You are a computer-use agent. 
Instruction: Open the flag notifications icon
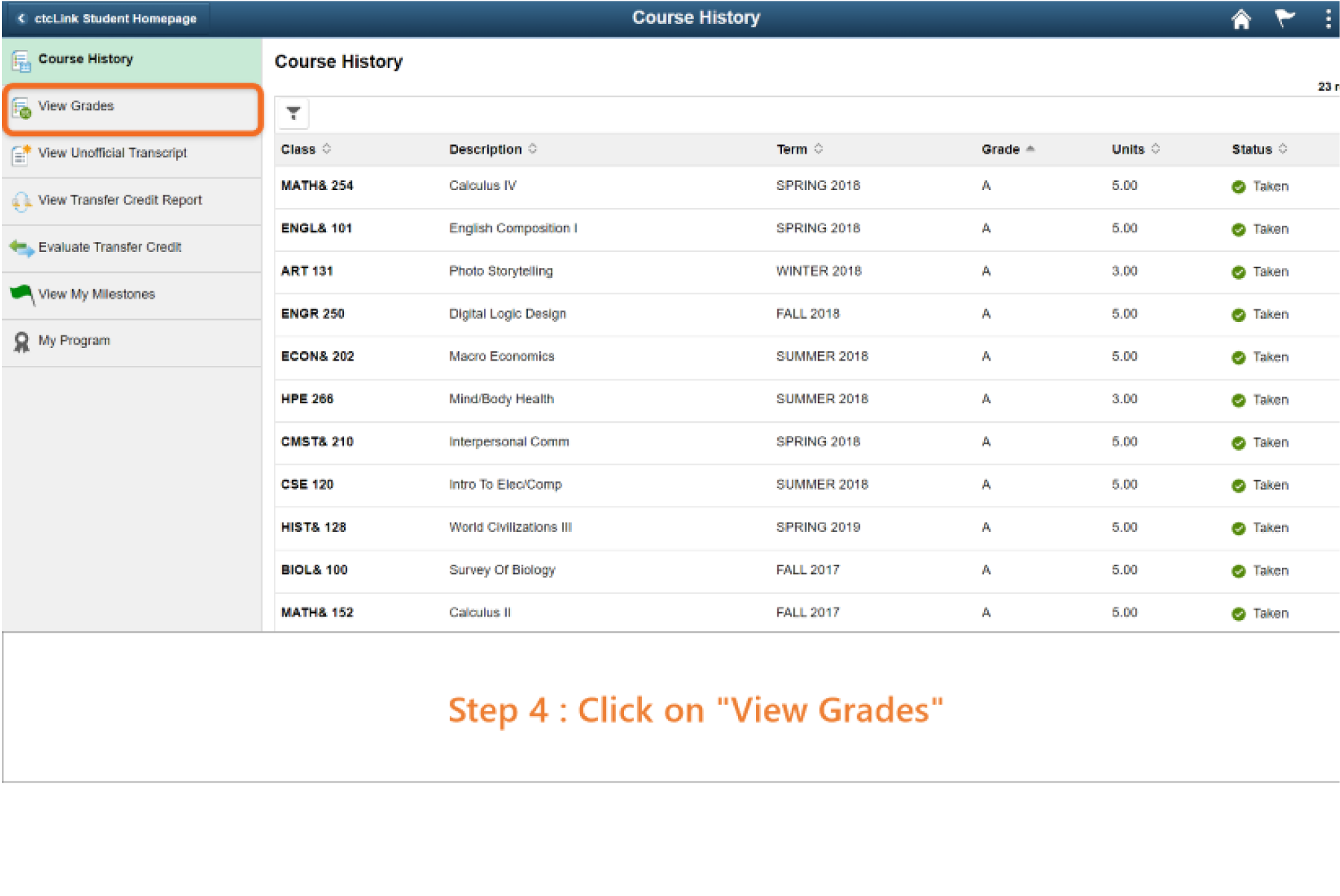pyautogui.click(x=1284, y=18)
